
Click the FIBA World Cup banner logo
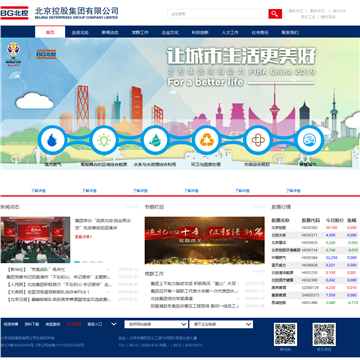coord(13,55)
